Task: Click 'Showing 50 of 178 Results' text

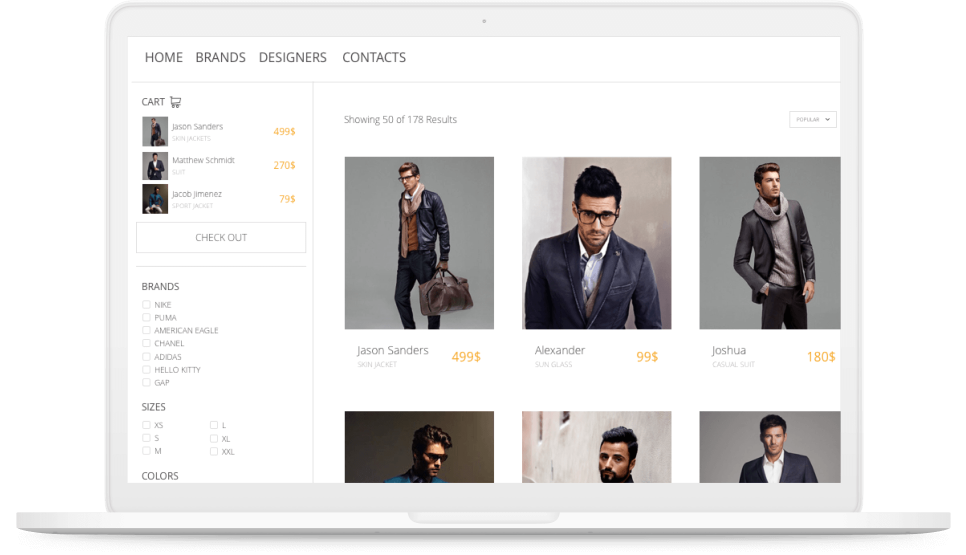Action: (400, 120)
